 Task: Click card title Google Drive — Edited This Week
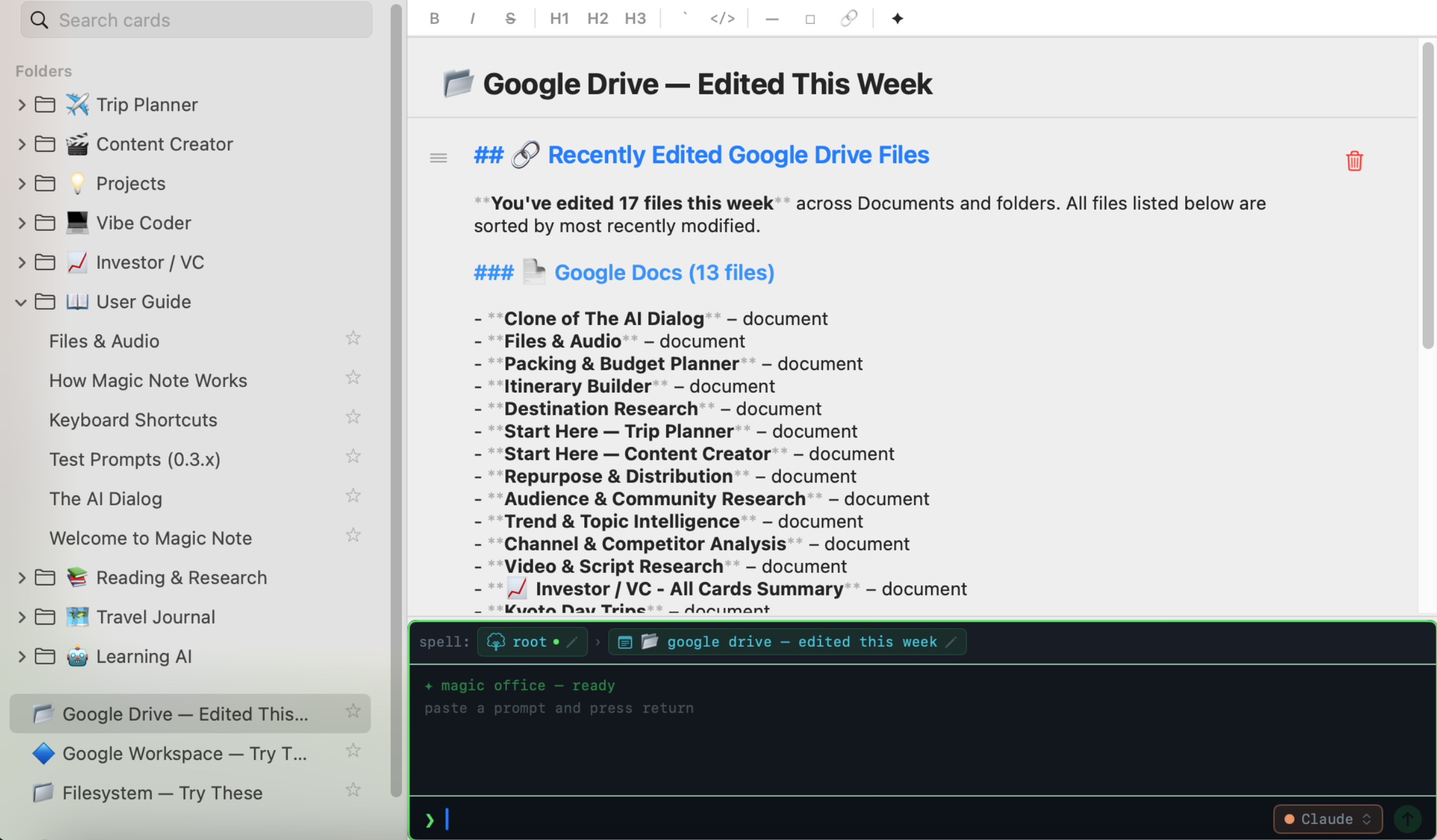point(707,84)
